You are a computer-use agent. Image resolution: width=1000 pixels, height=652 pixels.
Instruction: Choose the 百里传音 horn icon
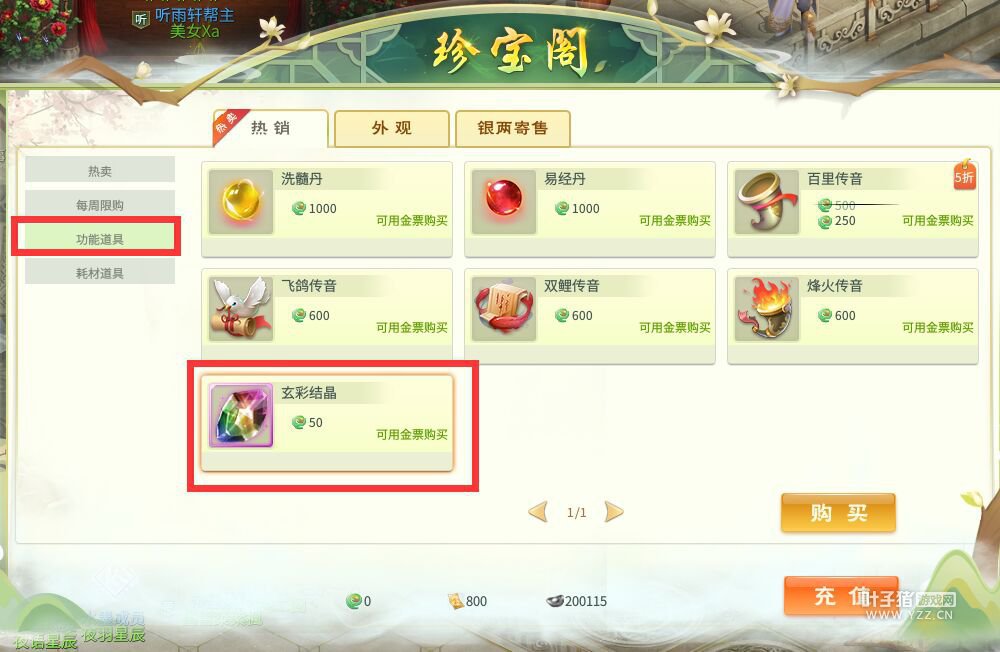point(767,202)
